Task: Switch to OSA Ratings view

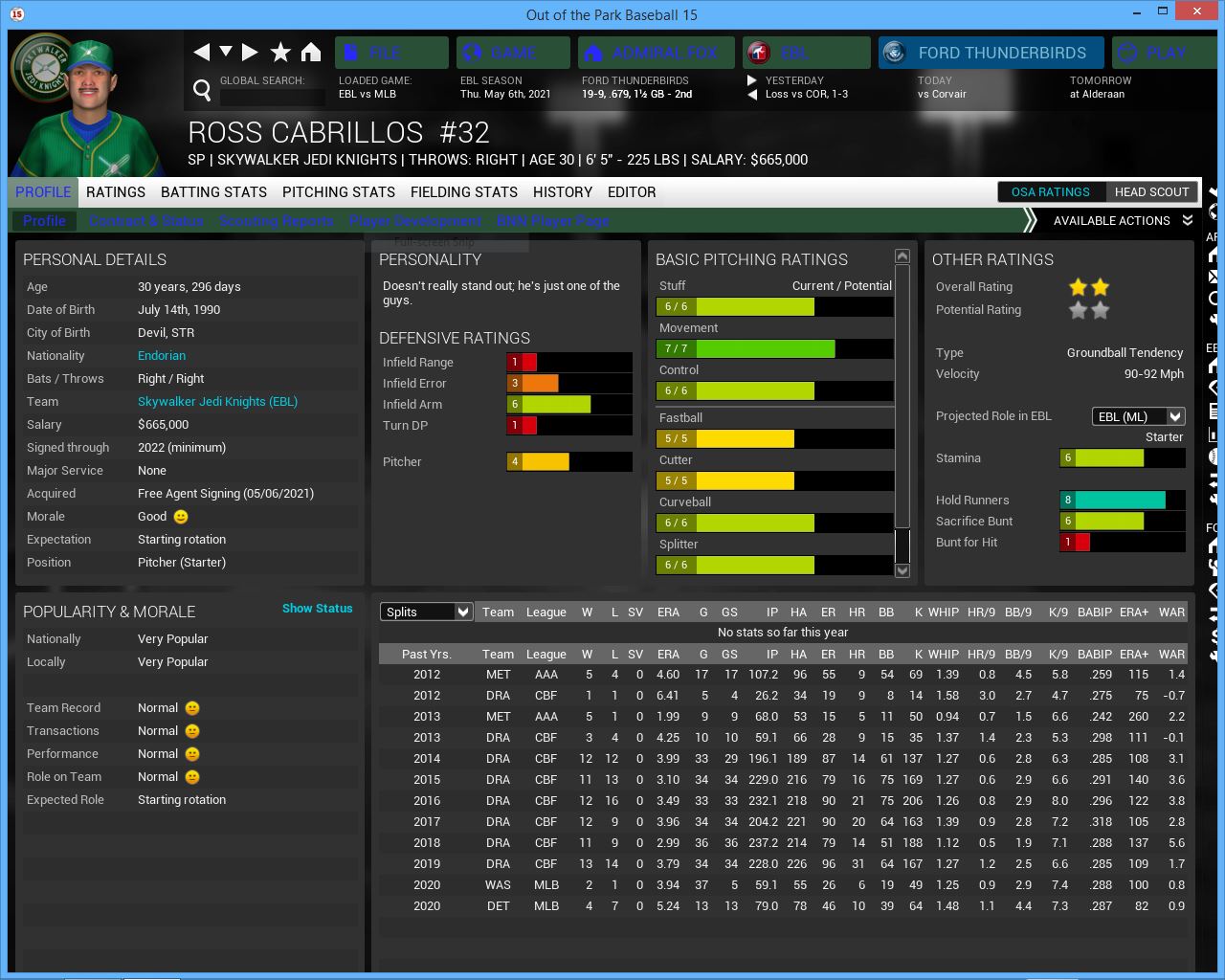Action: [x=1050, y=191]
